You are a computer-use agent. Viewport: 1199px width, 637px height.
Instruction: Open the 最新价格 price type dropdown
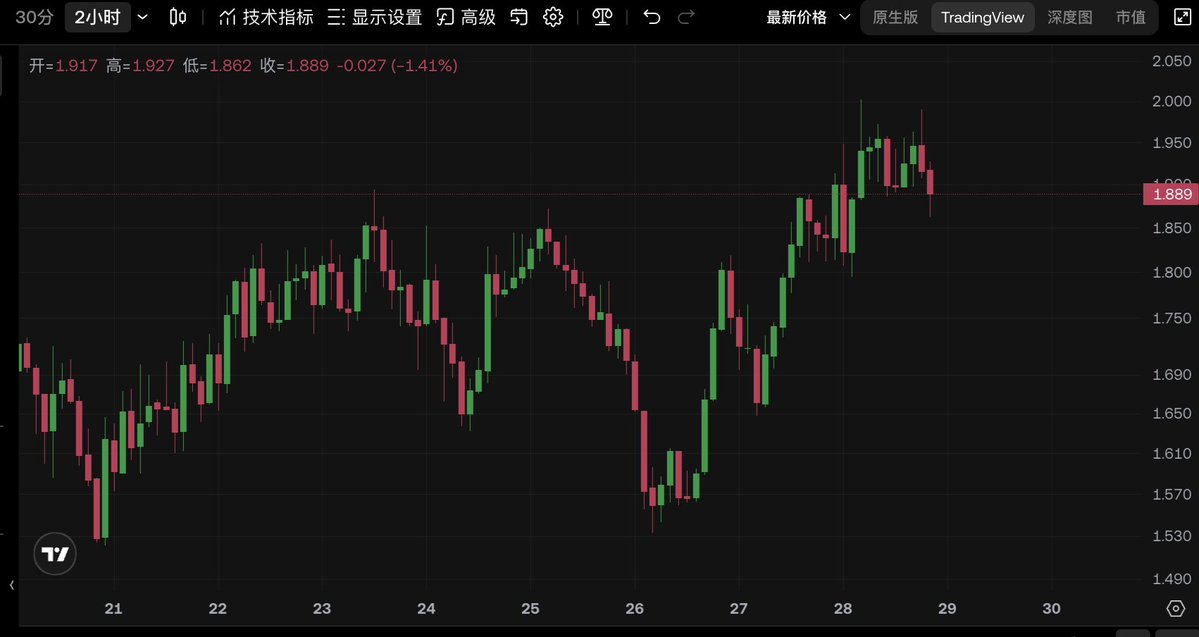point(808,17)
